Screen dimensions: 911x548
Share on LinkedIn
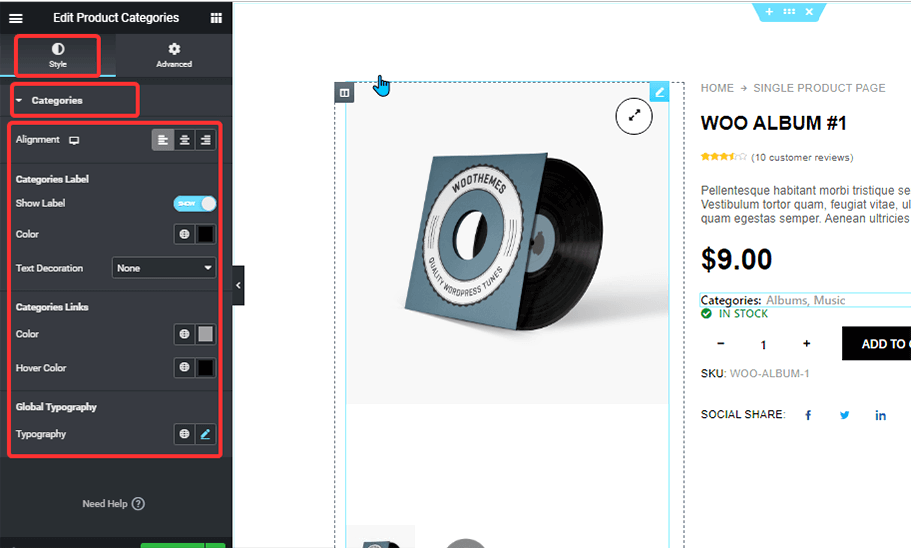[881, 415]
